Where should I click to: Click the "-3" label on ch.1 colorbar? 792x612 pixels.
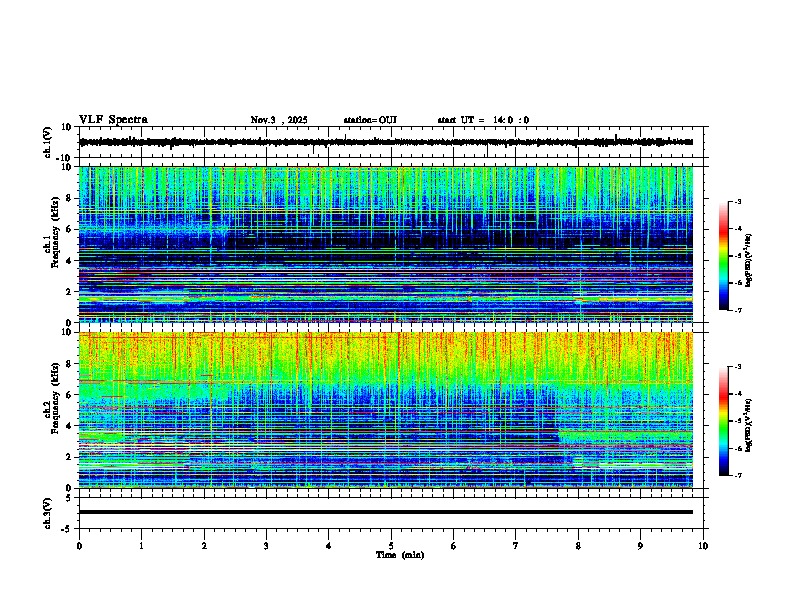click(737, 202)
